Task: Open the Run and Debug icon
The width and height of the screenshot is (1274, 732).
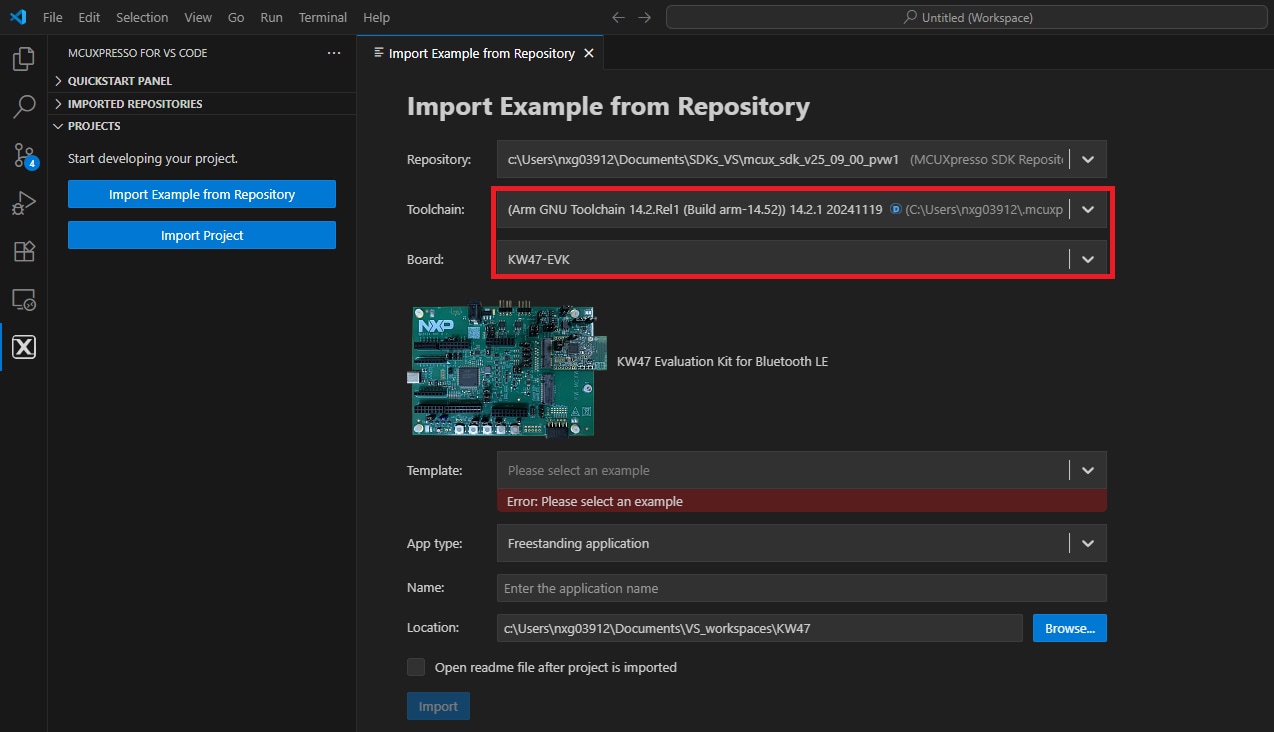Action: coord(22,203)
